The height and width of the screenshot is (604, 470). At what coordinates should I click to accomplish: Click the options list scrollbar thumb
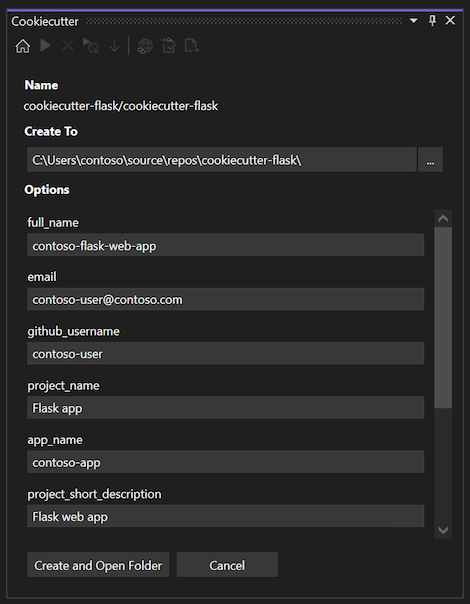(443, 318)
